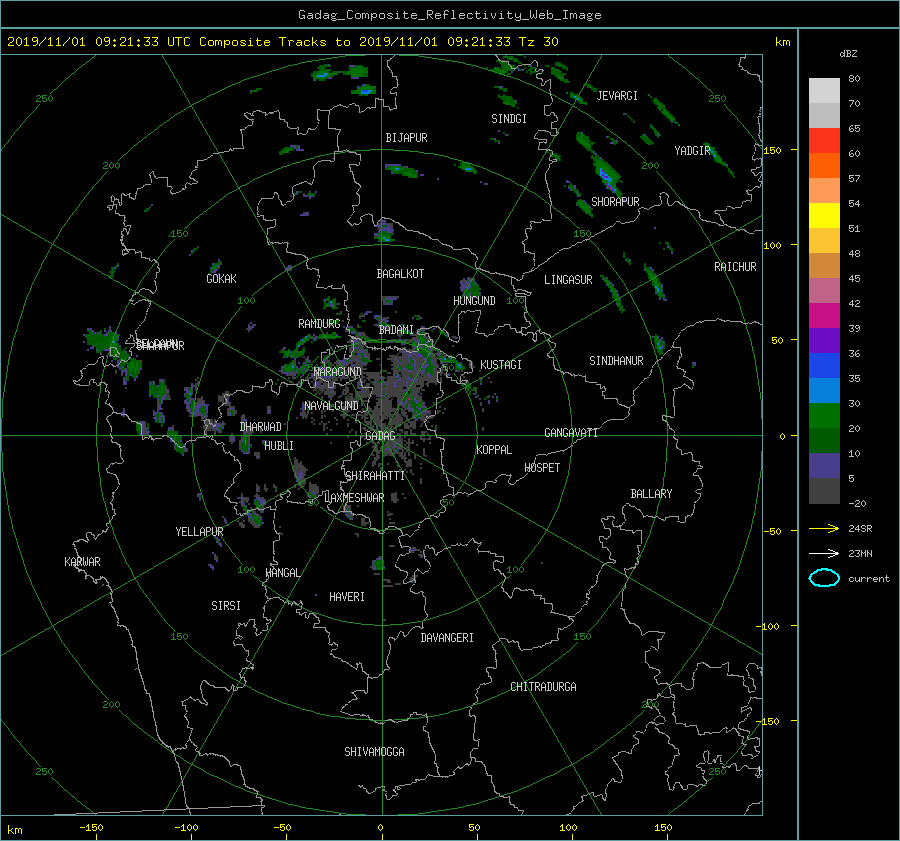This screenshot has width=900, height=841.
Task: Click the SINDHANUR city label
Action: click(x=616, y=361)
